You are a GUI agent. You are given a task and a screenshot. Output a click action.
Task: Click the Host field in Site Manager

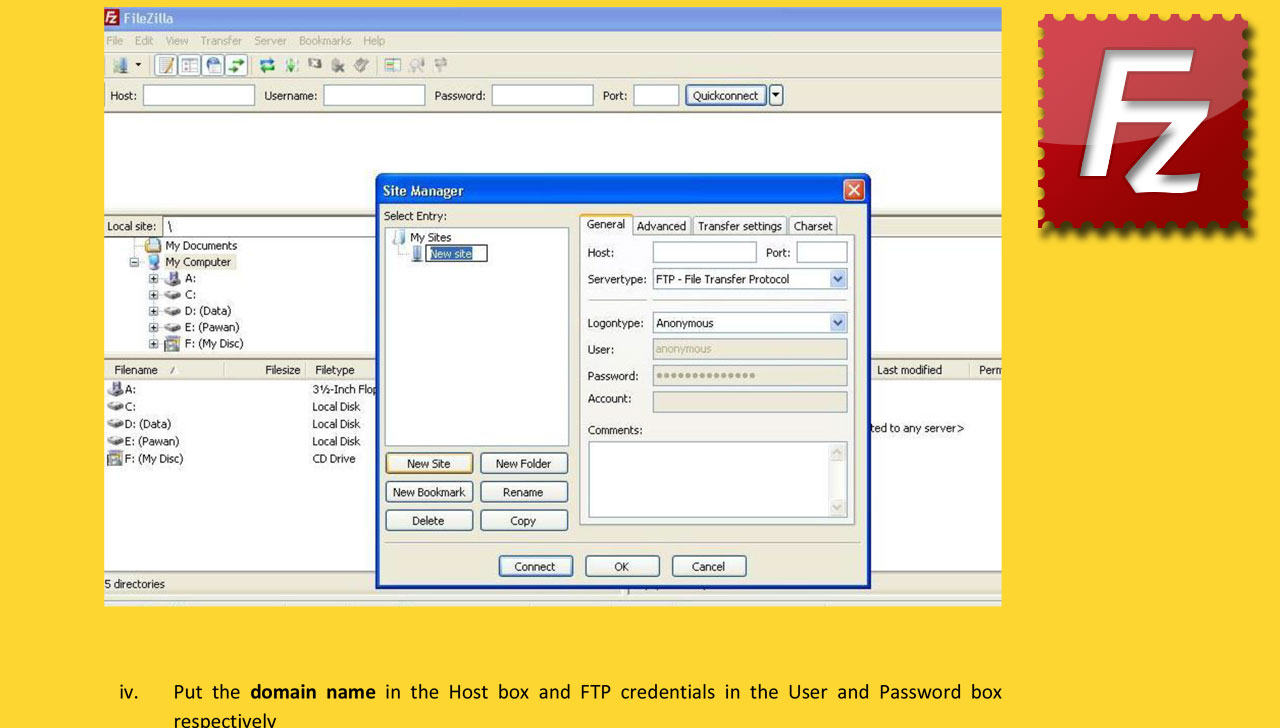705,253
